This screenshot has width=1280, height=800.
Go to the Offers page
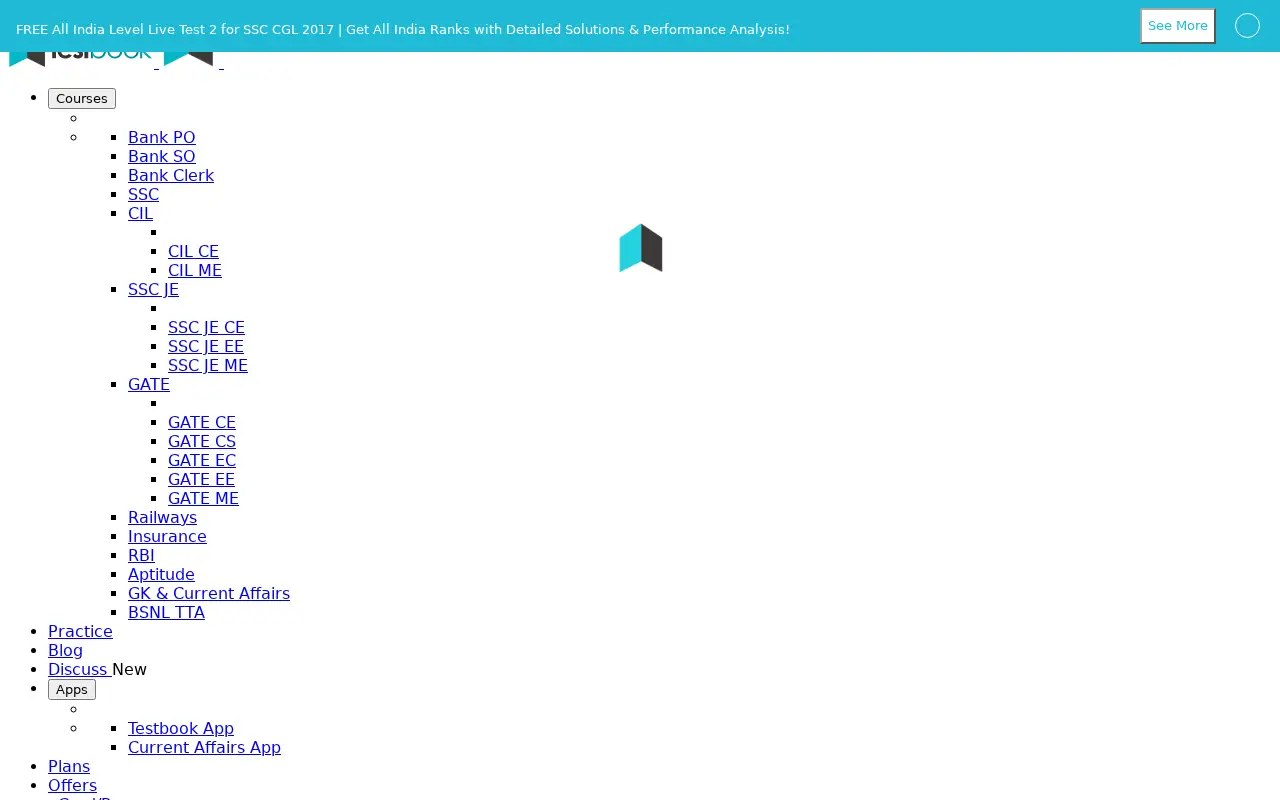point(72,785)
